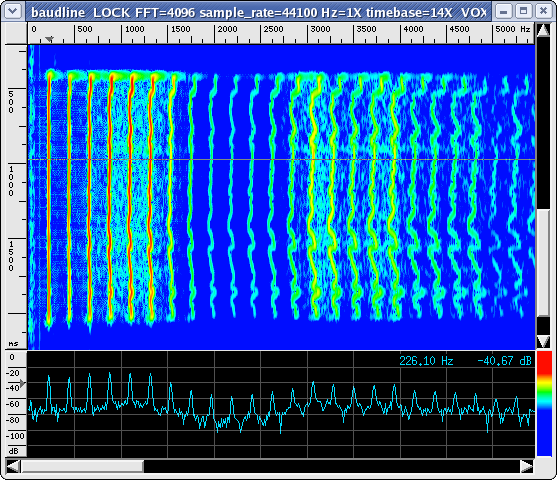
Task: Click the vertical scrollbar thumb
Action: coord(543,263)
